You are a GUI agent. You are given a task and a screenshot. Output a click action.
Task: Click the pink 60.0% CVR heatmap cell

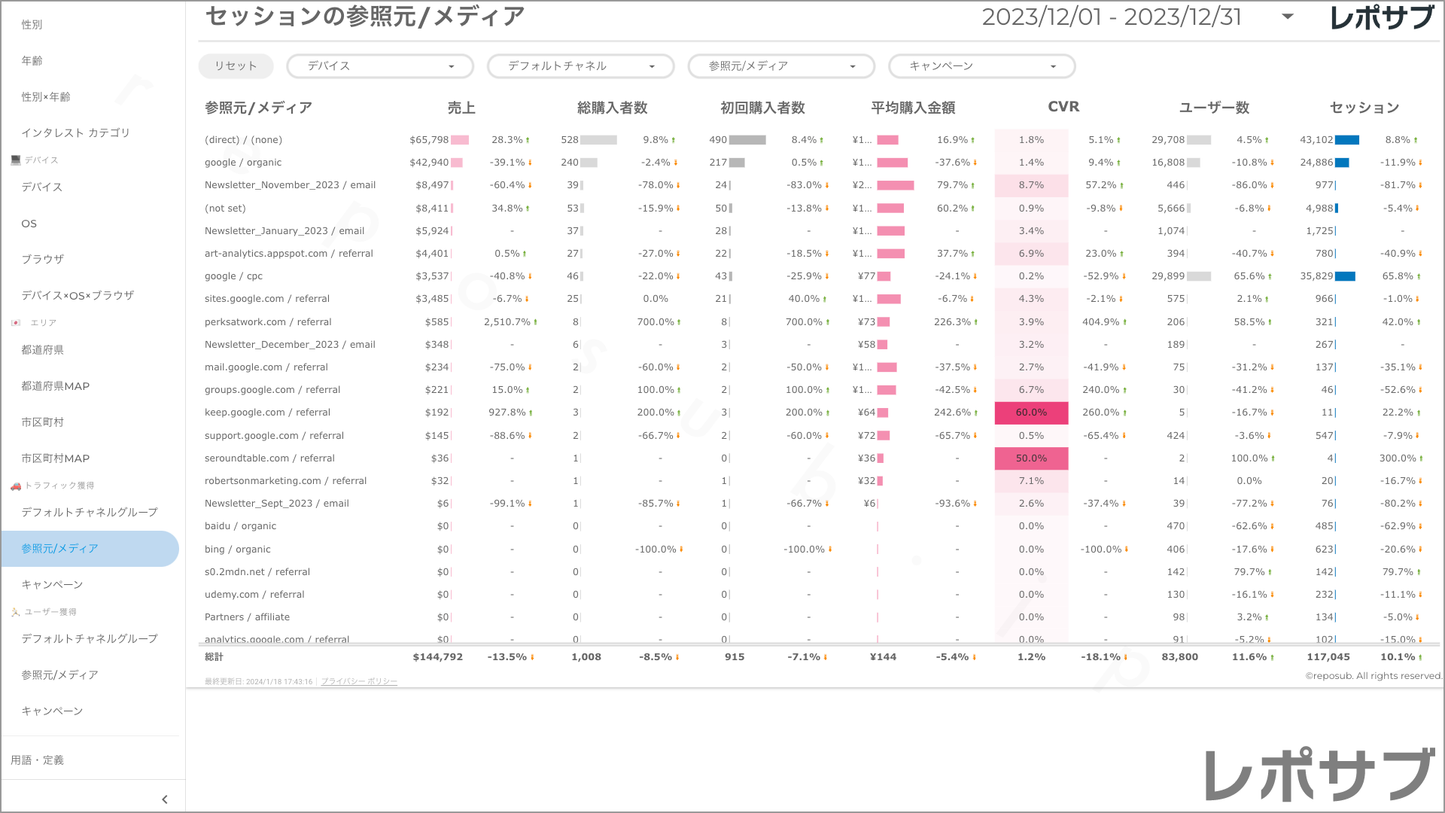pos(1031,413)
